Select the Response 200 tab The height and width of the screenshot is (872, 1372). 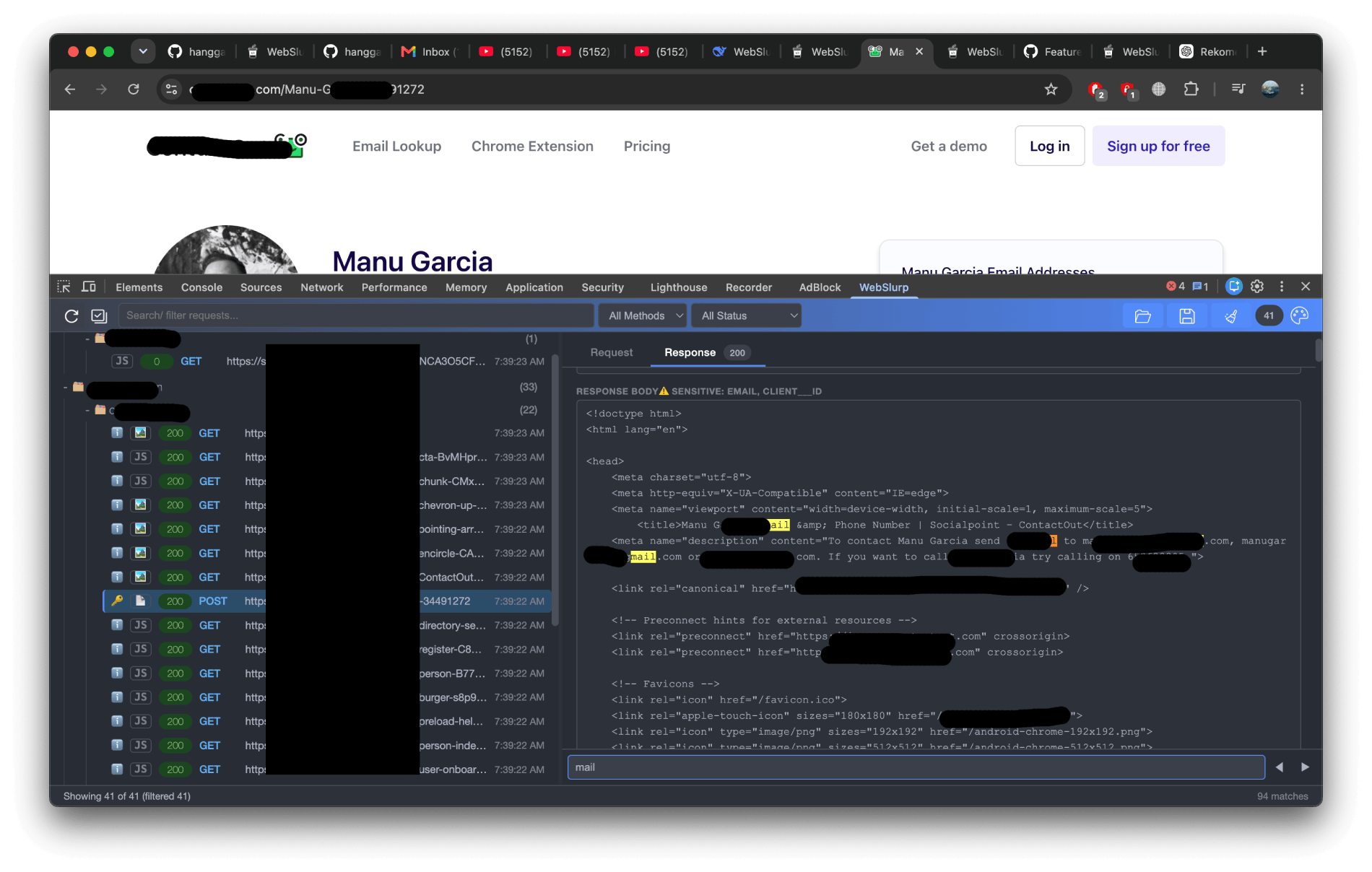click(x=706, y=352)
